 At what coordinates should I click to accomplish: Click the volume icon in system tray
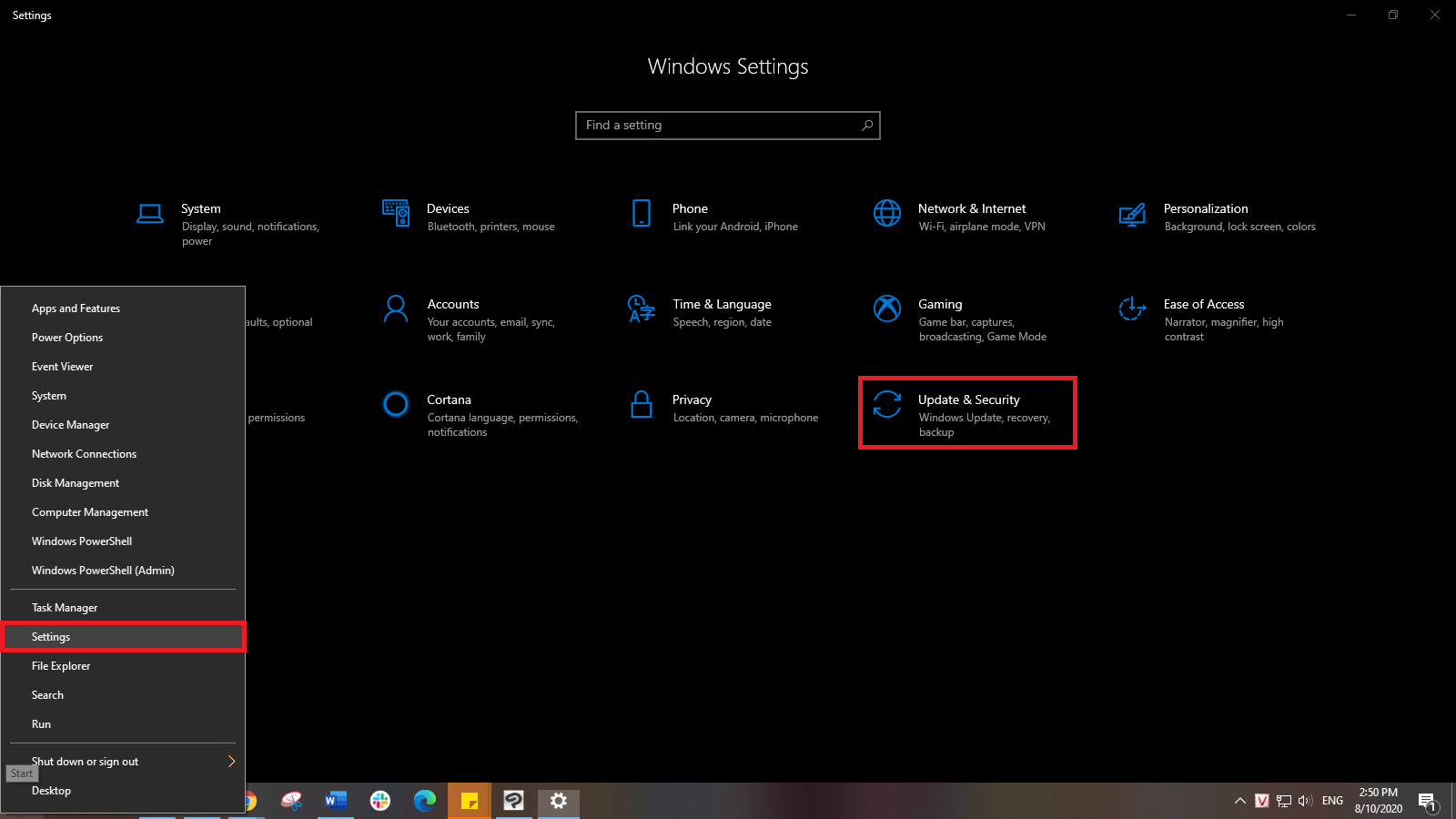1306,801
